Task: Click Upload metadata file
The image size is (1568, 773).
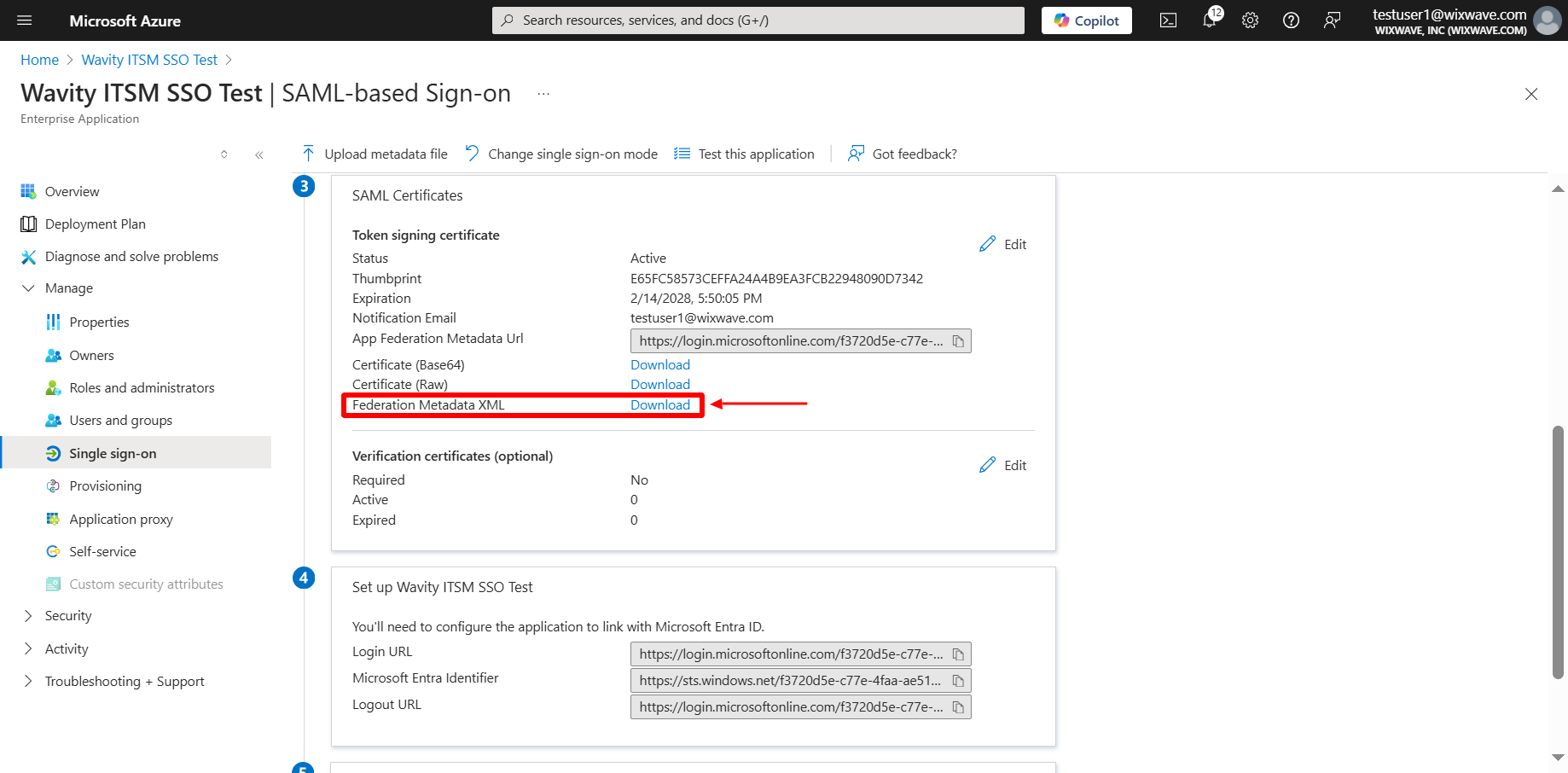Action: pos(375,154)
